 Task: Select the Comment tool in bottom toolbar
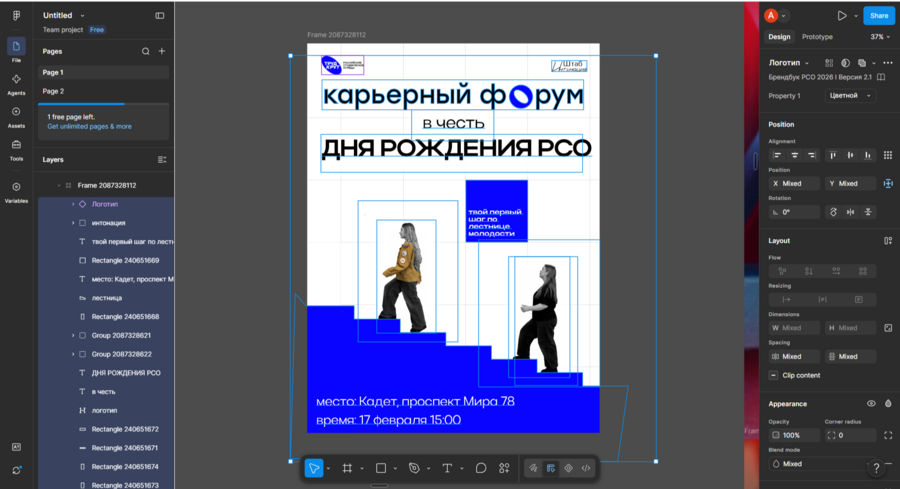click(x=481, y=468)
